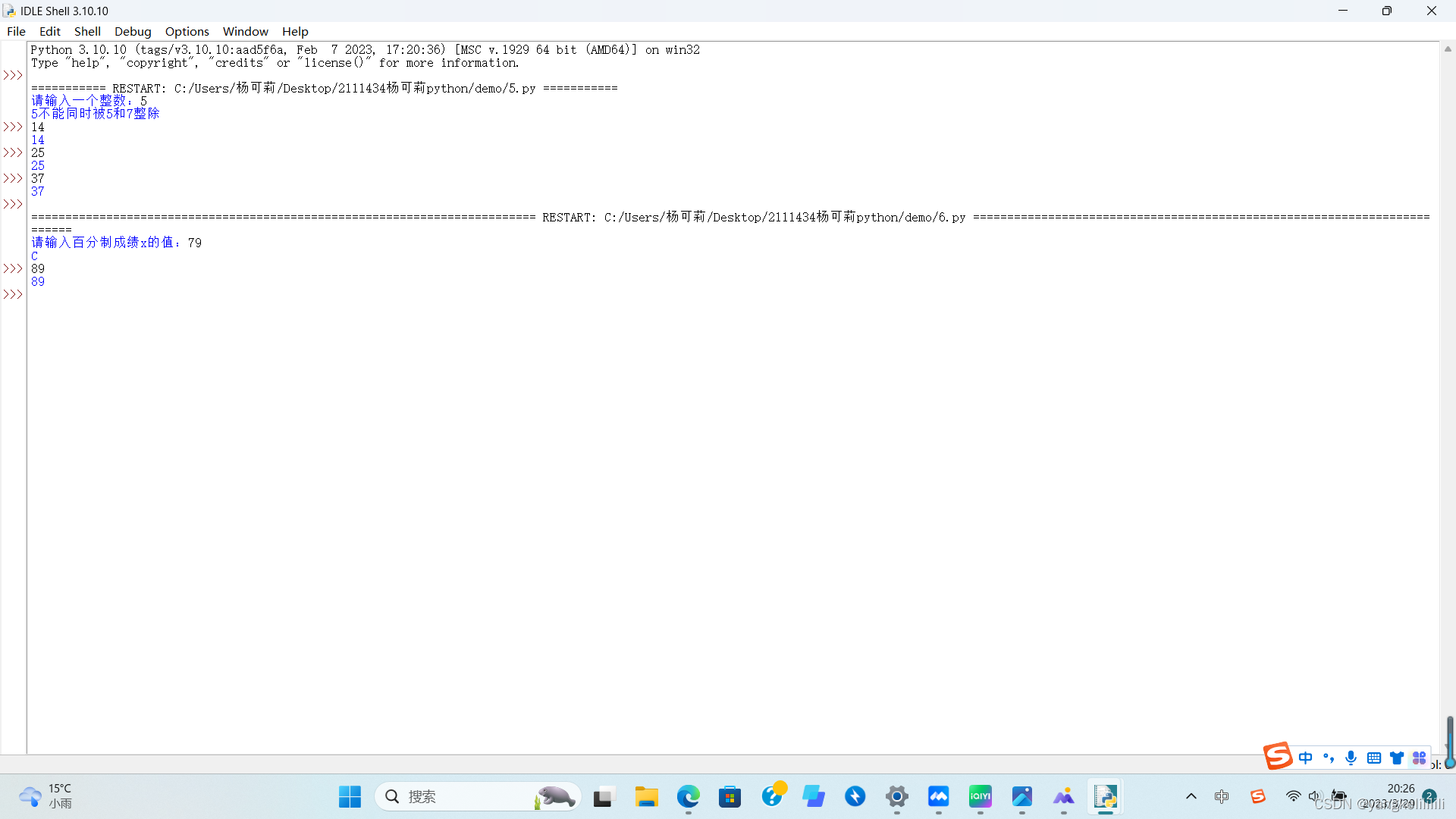Open Microsoft Edge from taskbar

coord(689,796)
